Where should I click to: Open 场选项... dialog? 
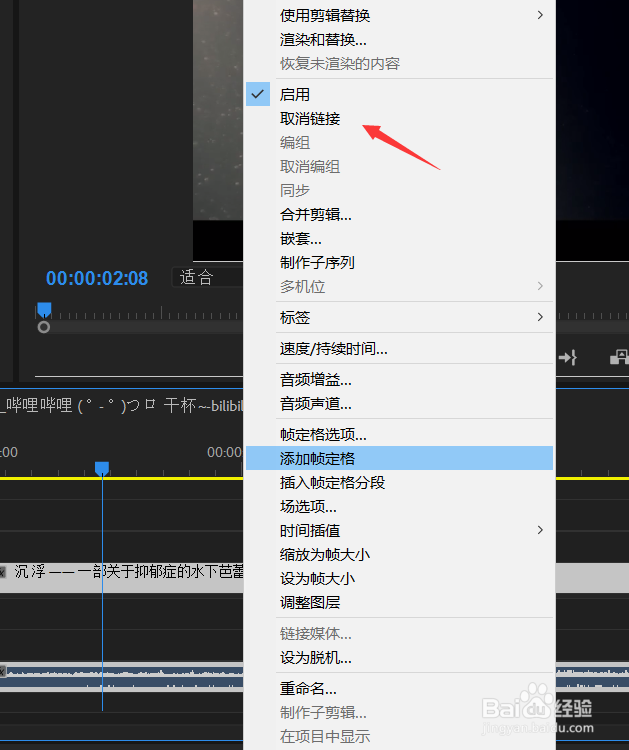399,506
